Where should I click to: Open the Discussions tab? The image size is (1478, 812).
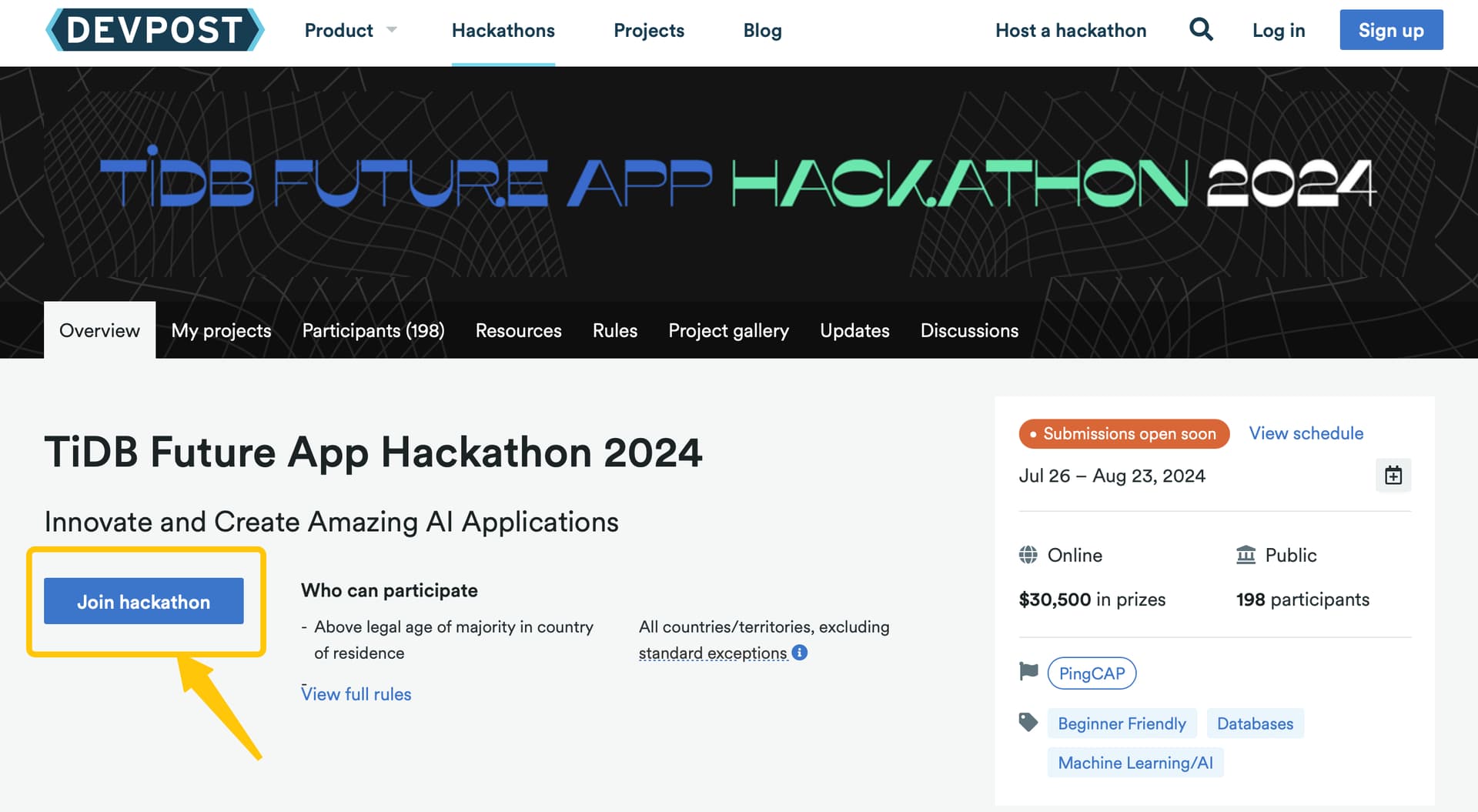pos(969,330)
